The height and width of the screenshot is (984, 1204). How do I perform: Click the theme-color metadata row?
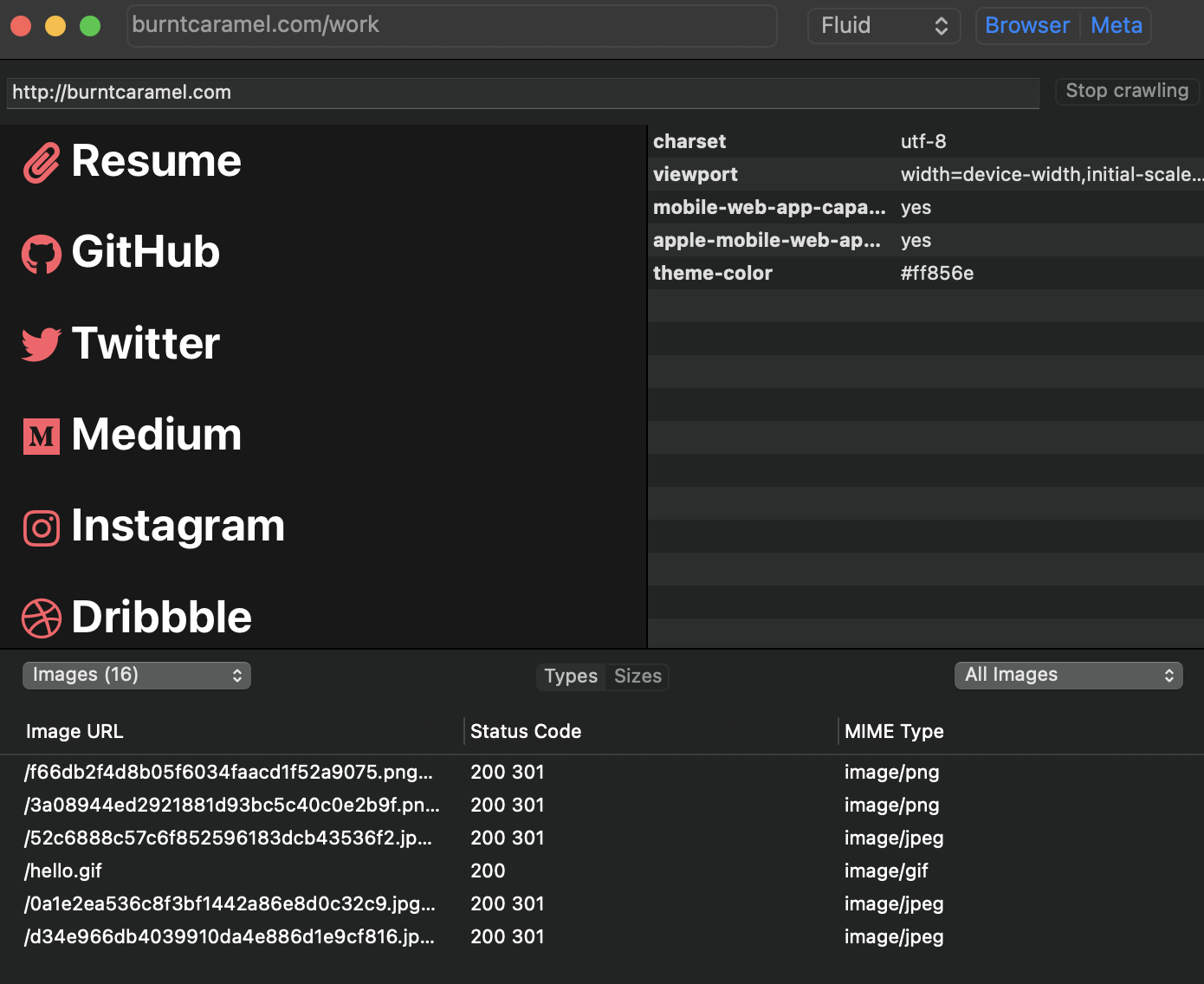[712, 273]
